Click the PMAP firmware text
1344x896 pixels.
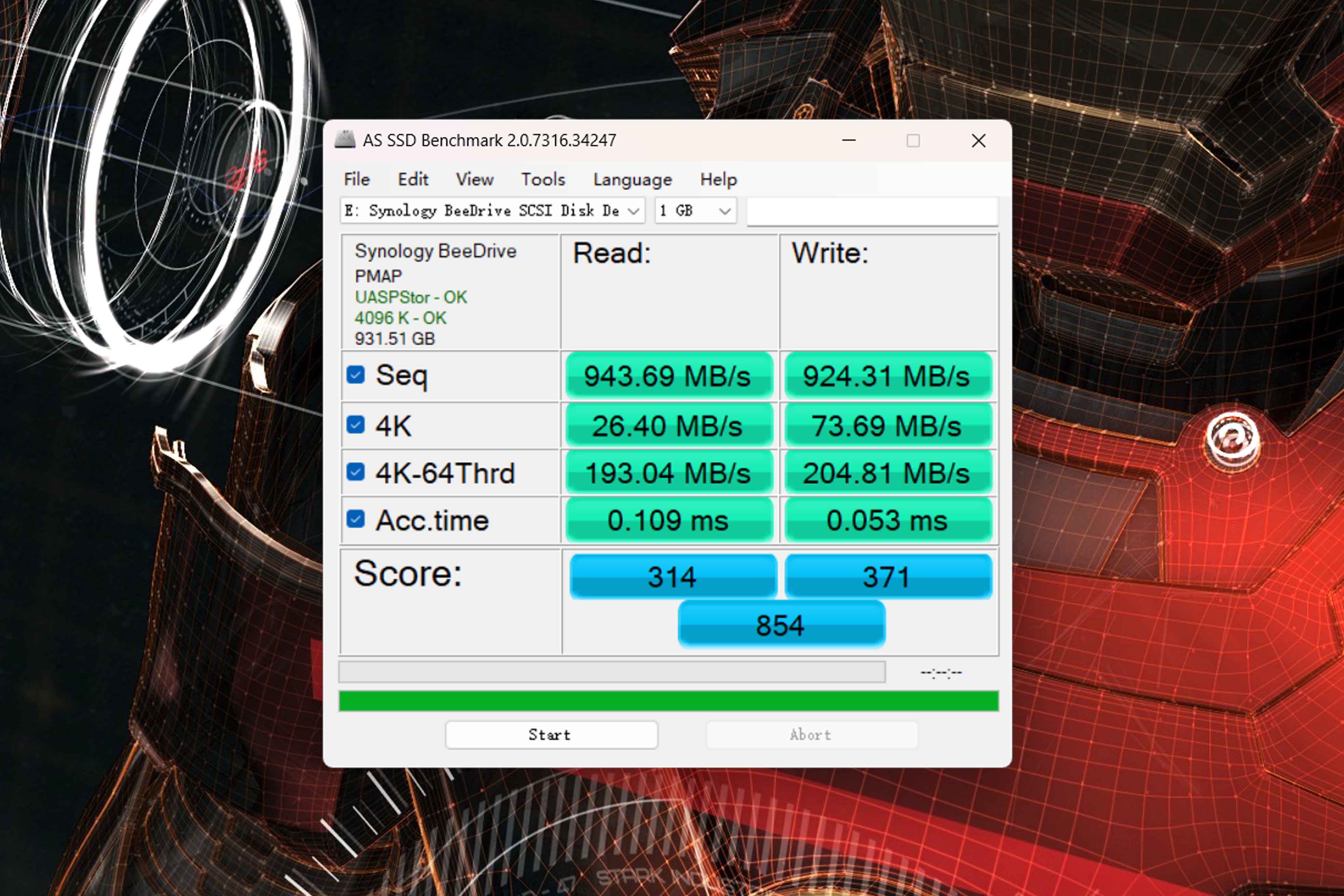click(x=378, y=276)
